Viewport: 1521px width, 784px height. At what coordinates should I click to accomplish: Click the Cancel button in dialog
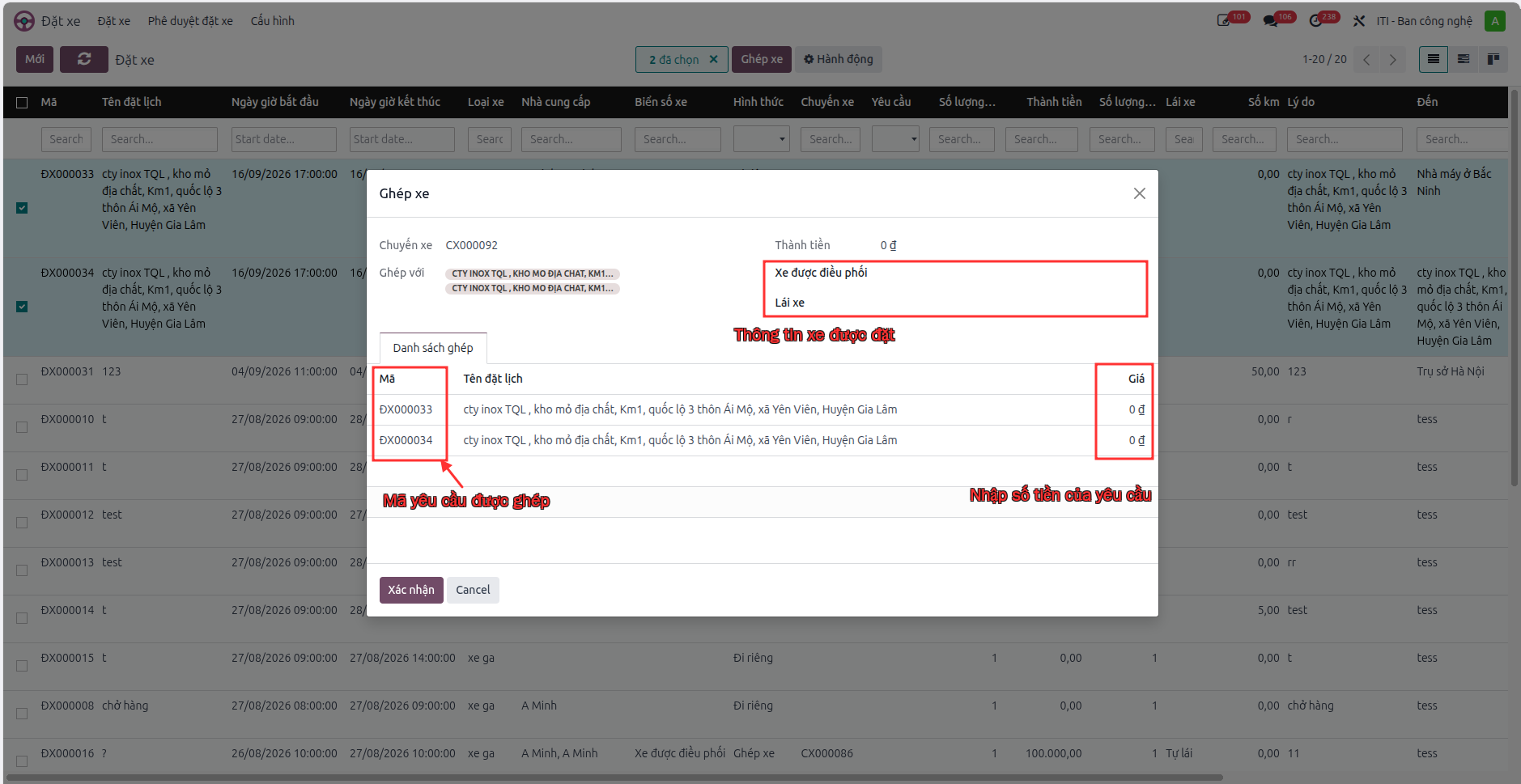(473, 590)
